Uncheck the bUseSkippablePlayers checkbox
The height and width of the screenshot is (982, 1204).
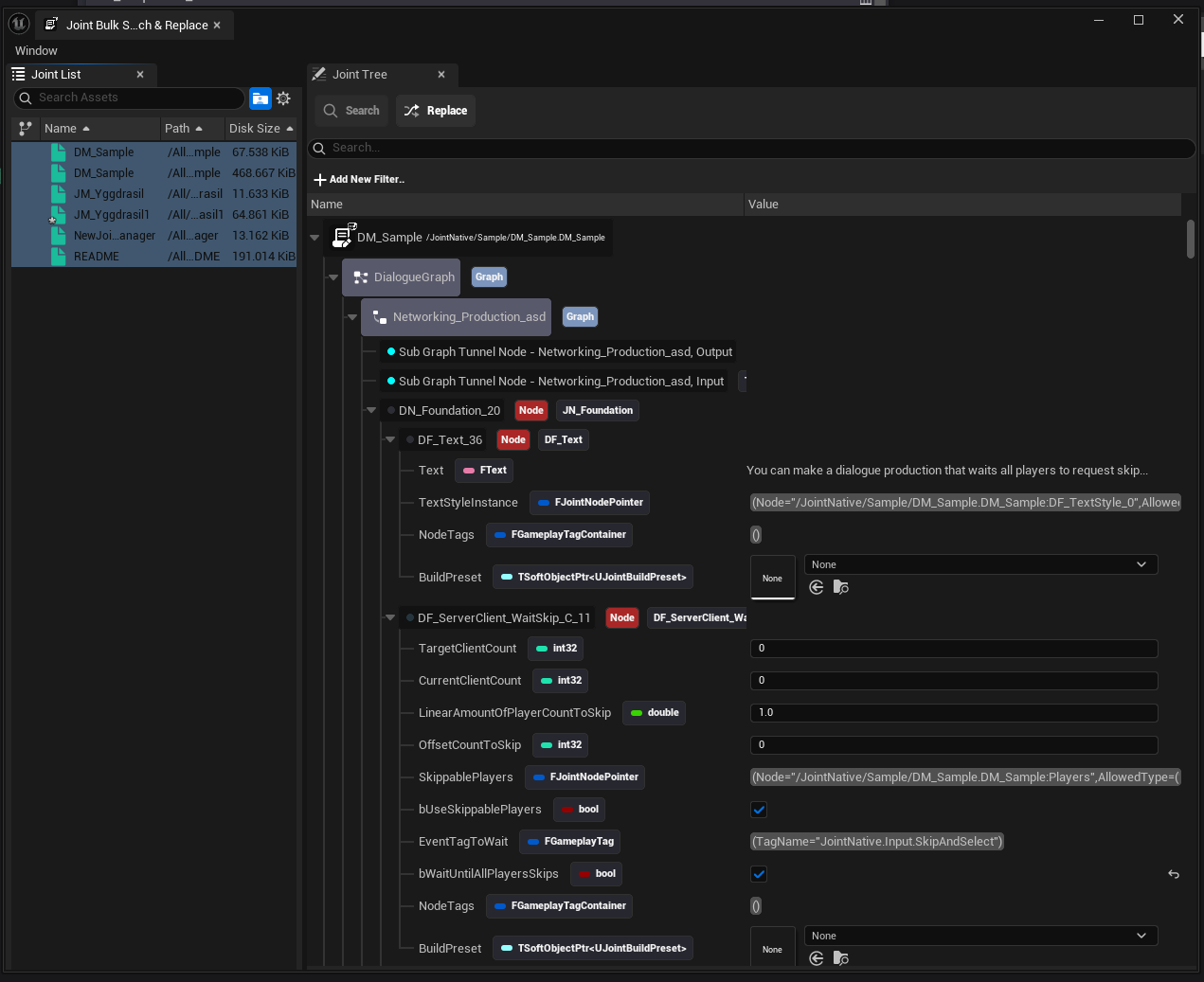tap(759, 810)
